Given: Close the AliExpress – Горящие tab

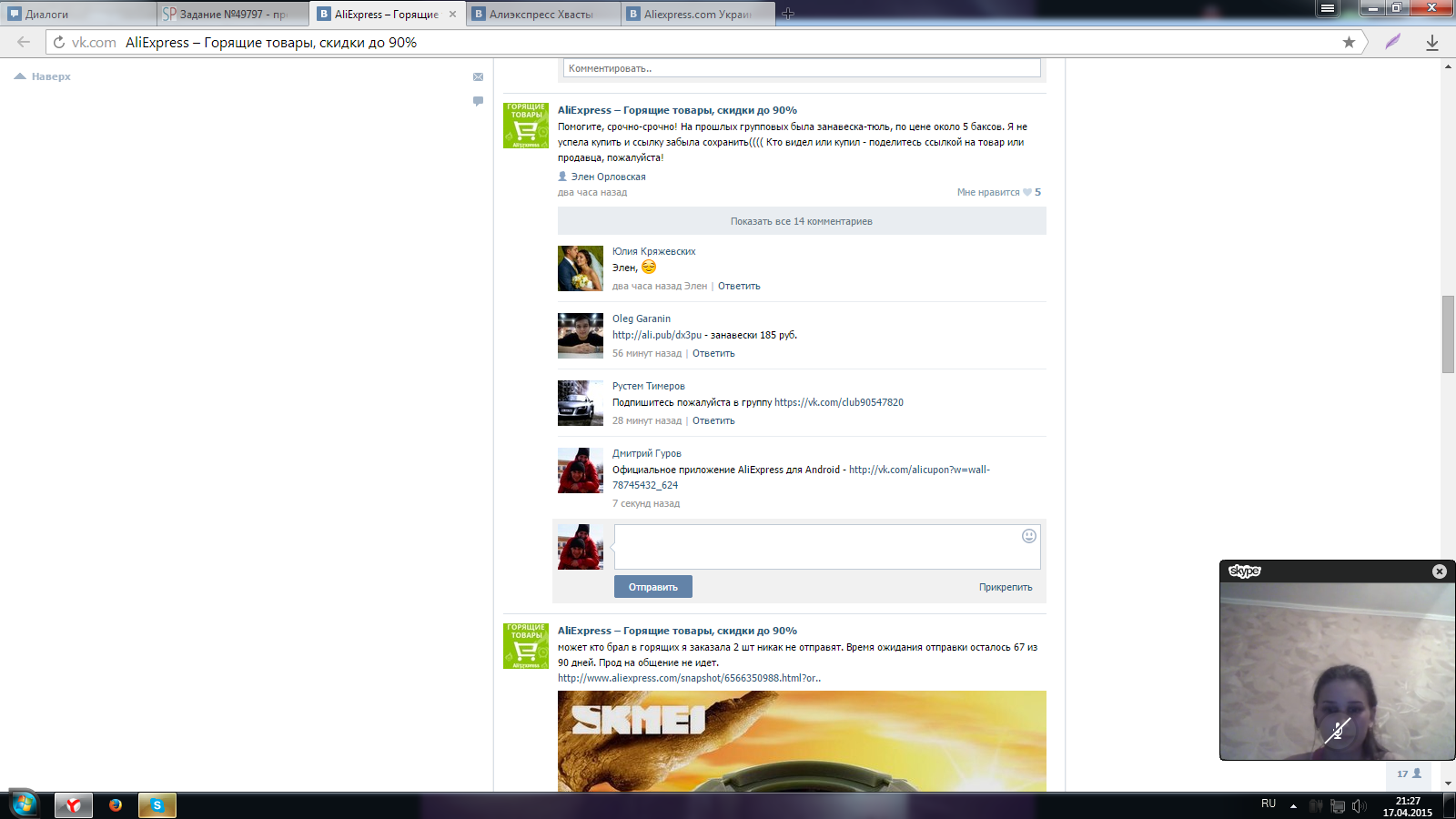Looking at the screenshot, I should 452,14.
